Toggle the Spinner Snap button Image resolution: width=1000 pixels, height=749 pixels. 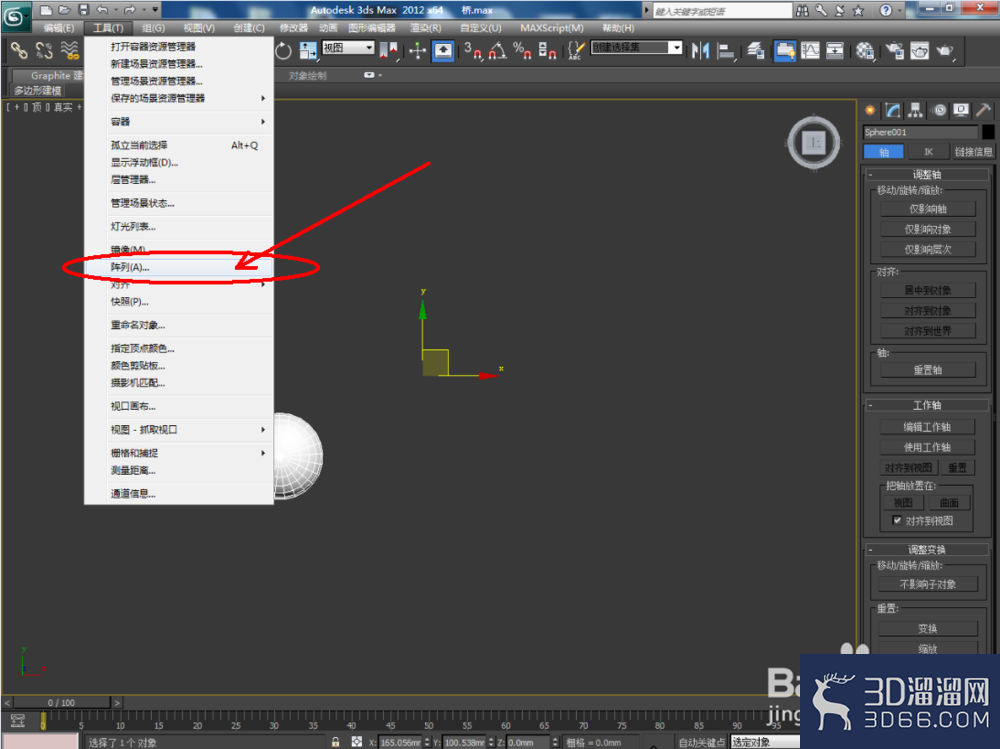pos(547,50)
